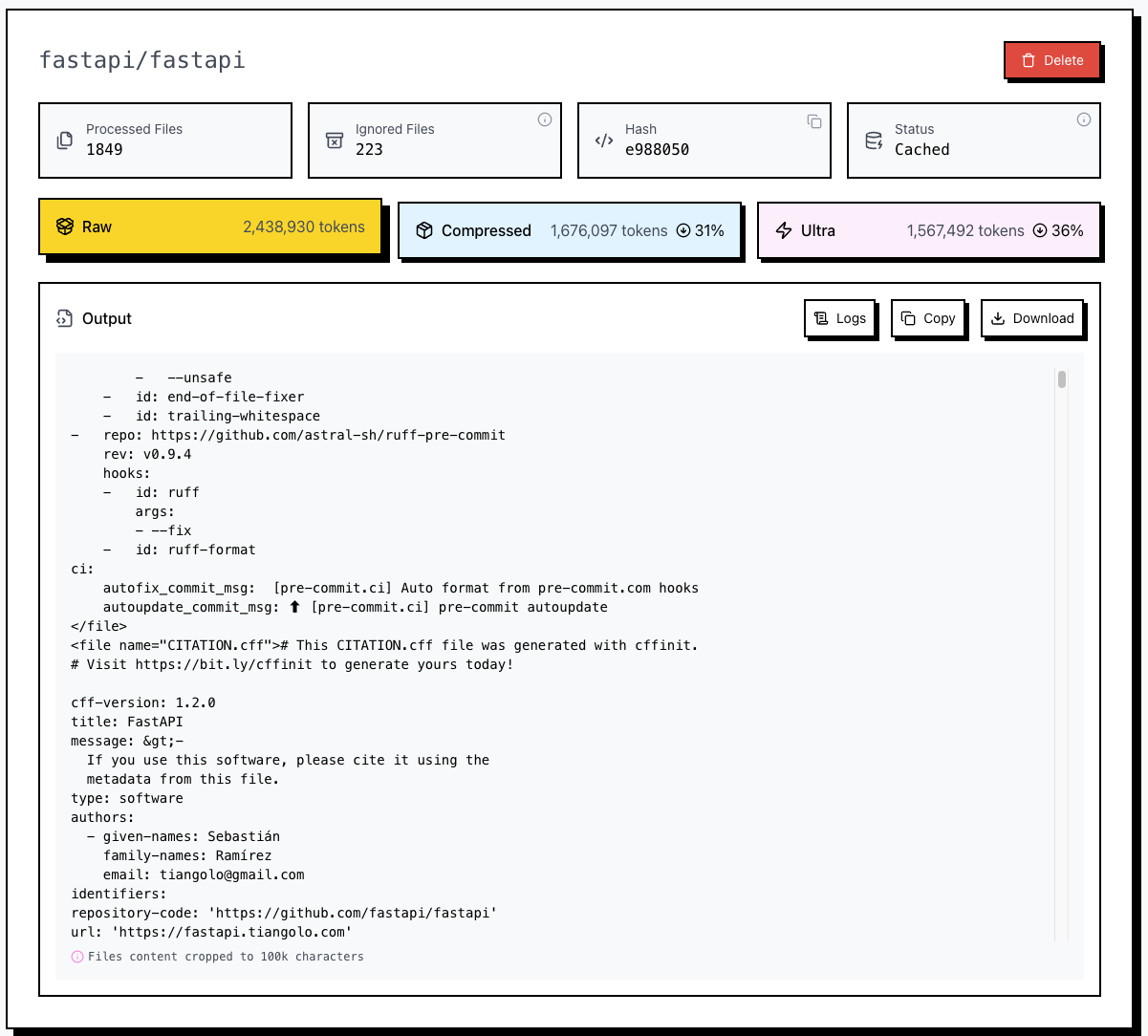Copy the hash with the copy icon
This screenshot has width=1148, height=1036.
click(x=814, y=120)
